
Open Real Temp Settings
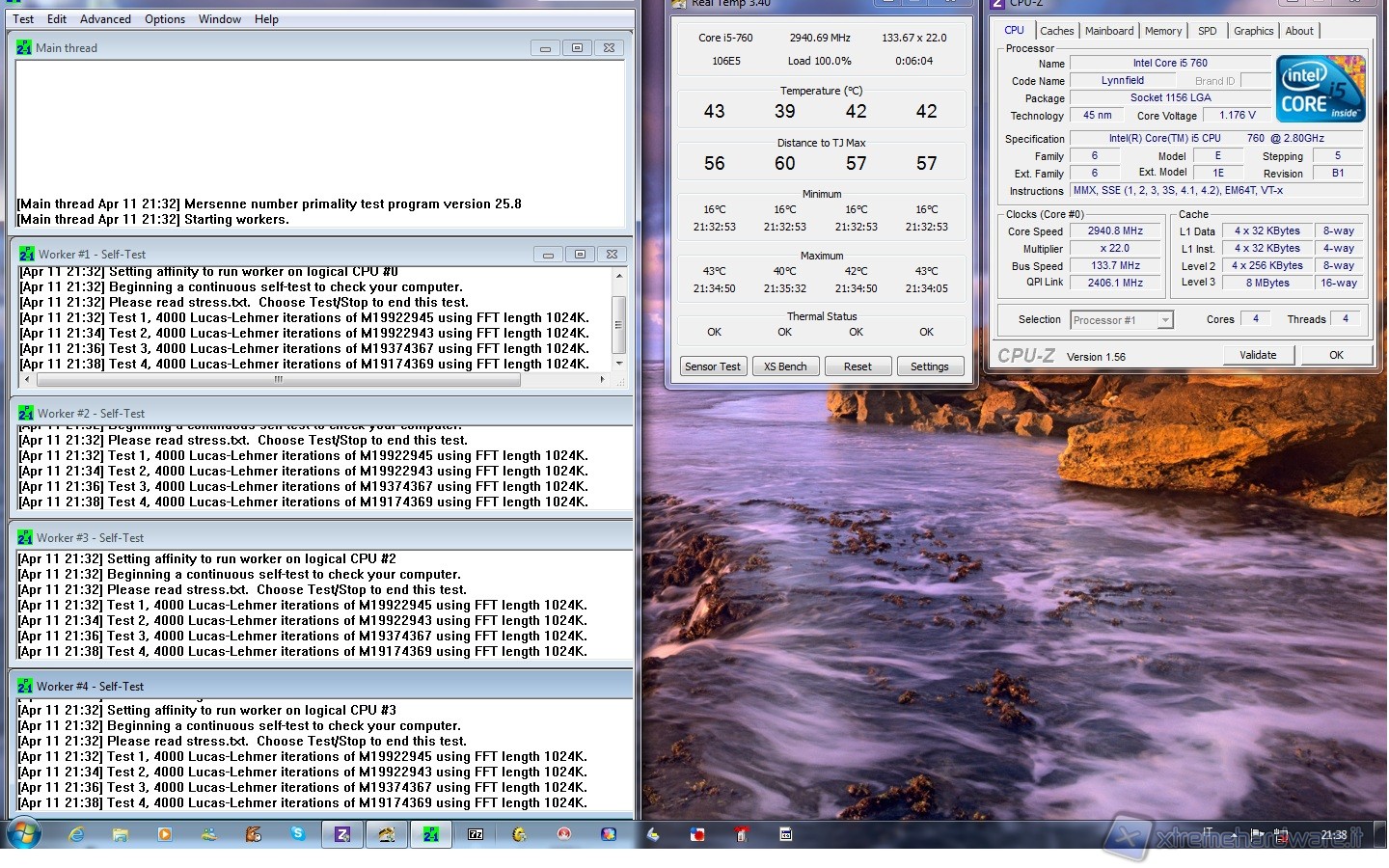(x=929, y=366)
